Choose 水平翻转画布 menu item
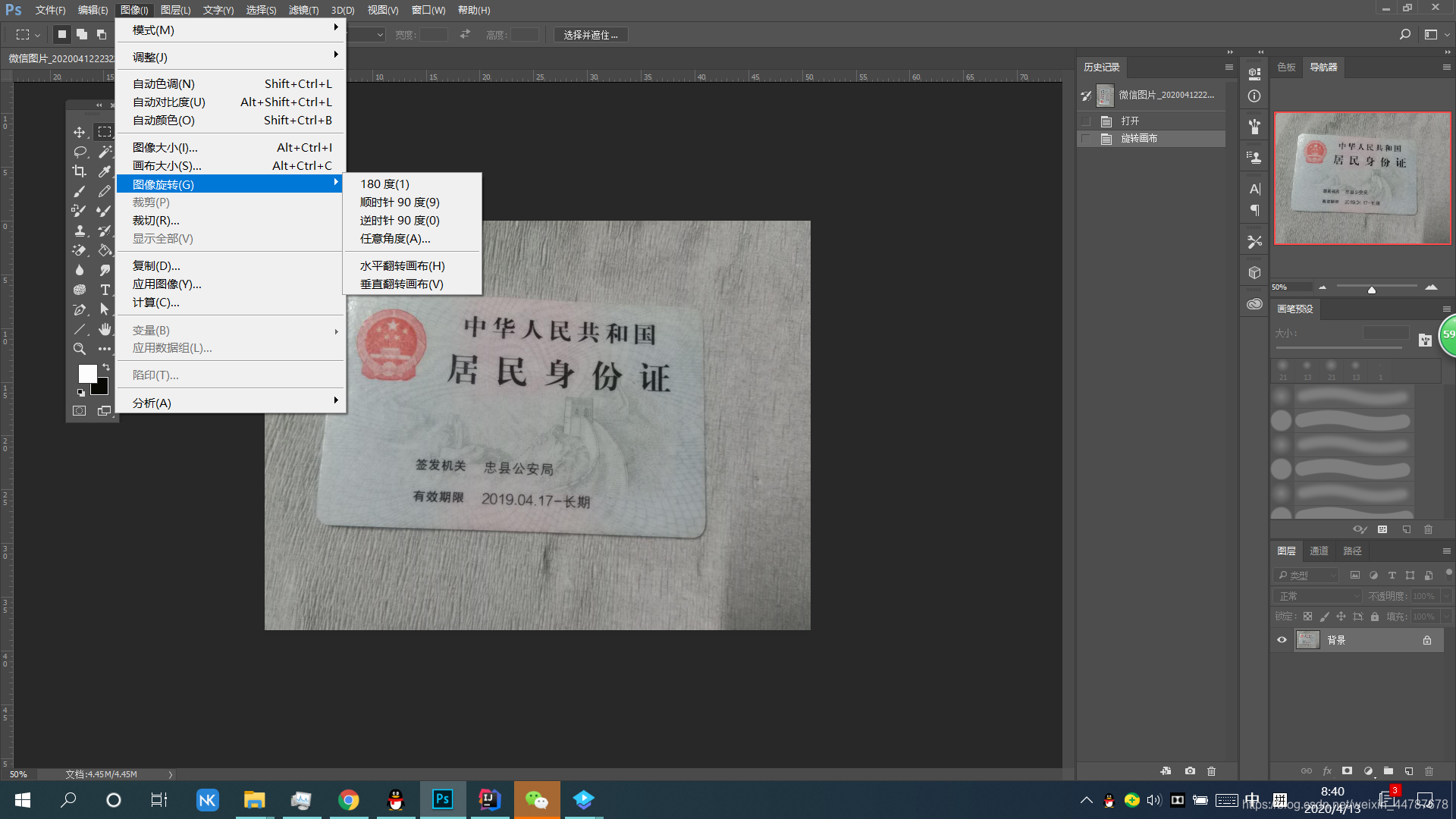 point(402,266)
